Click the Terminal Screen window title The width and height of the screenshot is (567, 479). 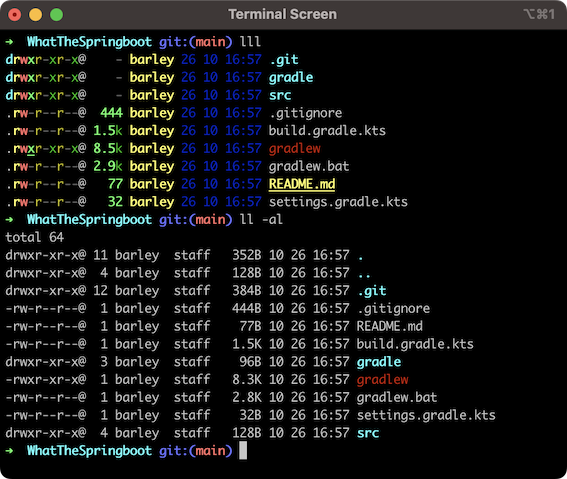point(282,14)
